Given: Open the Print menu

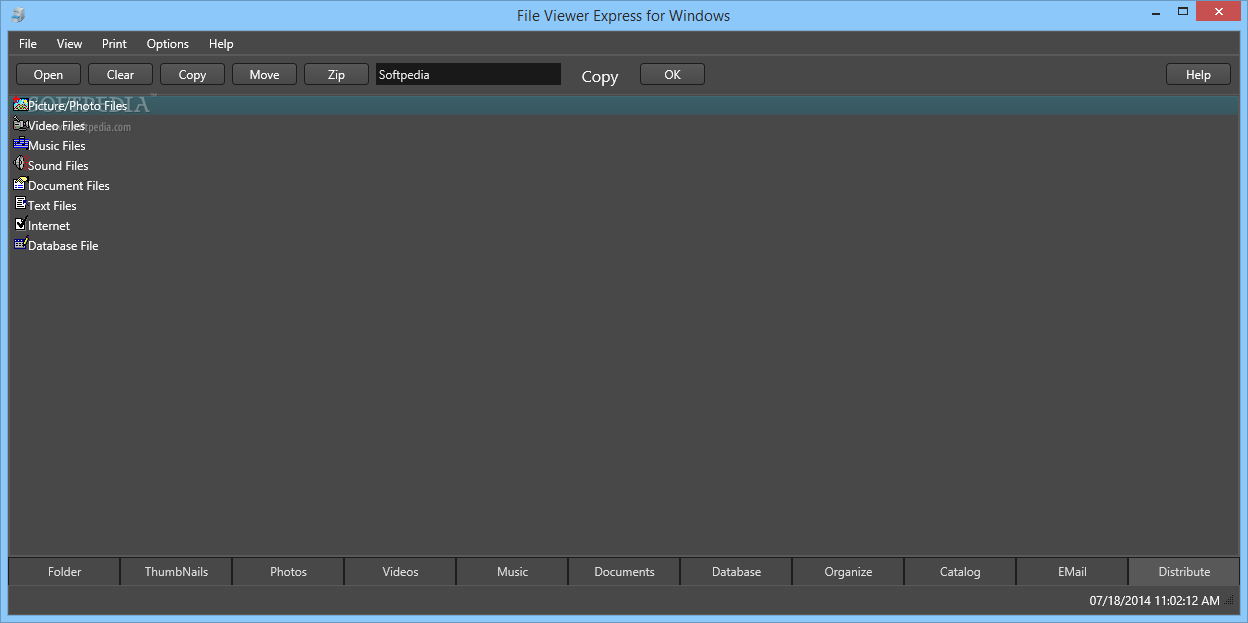Looking at the screenshot, I should pos(114,43).
